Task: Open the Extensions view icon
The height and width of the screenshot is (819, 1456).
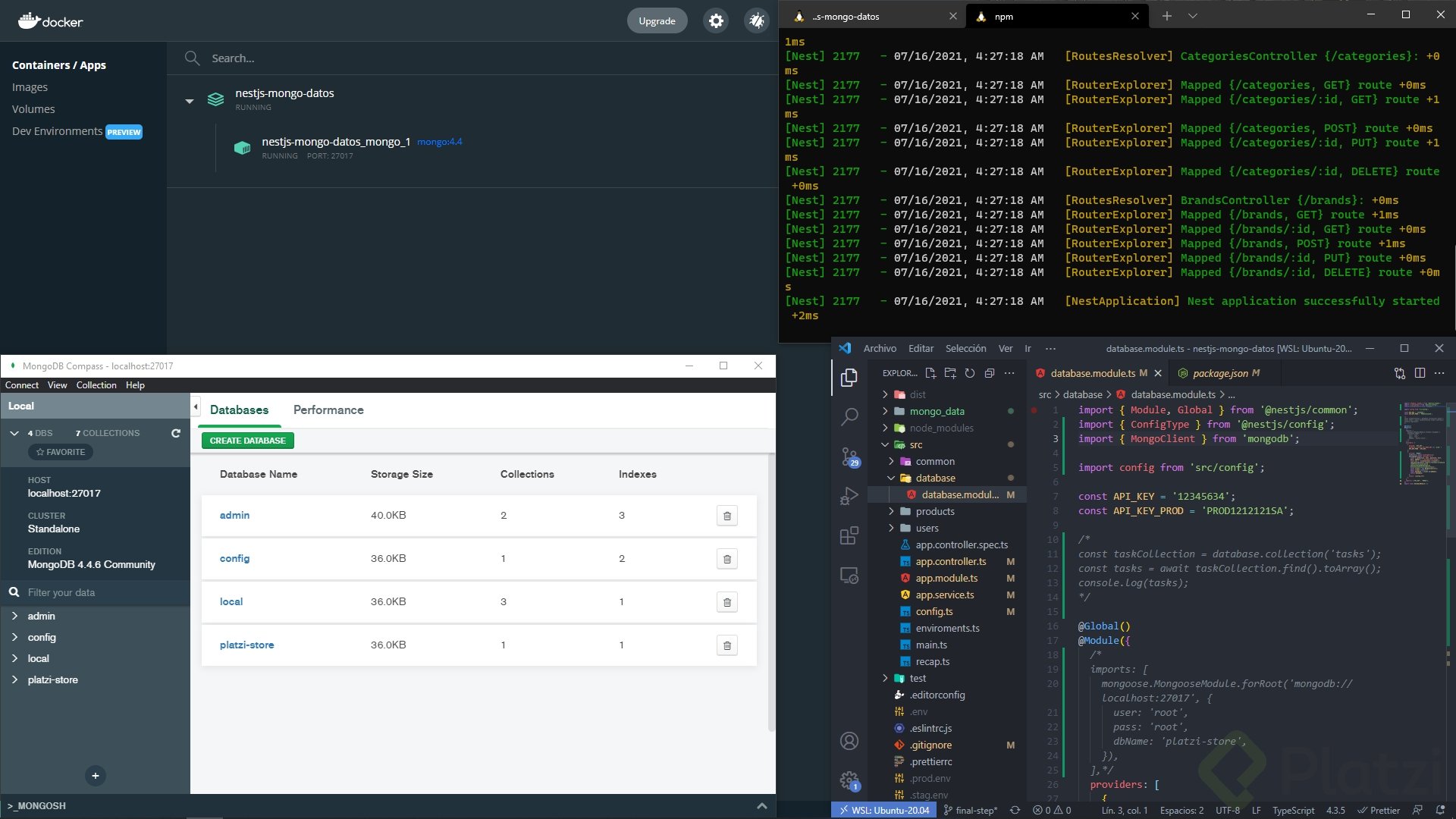Action: click(x=849, y=535)
